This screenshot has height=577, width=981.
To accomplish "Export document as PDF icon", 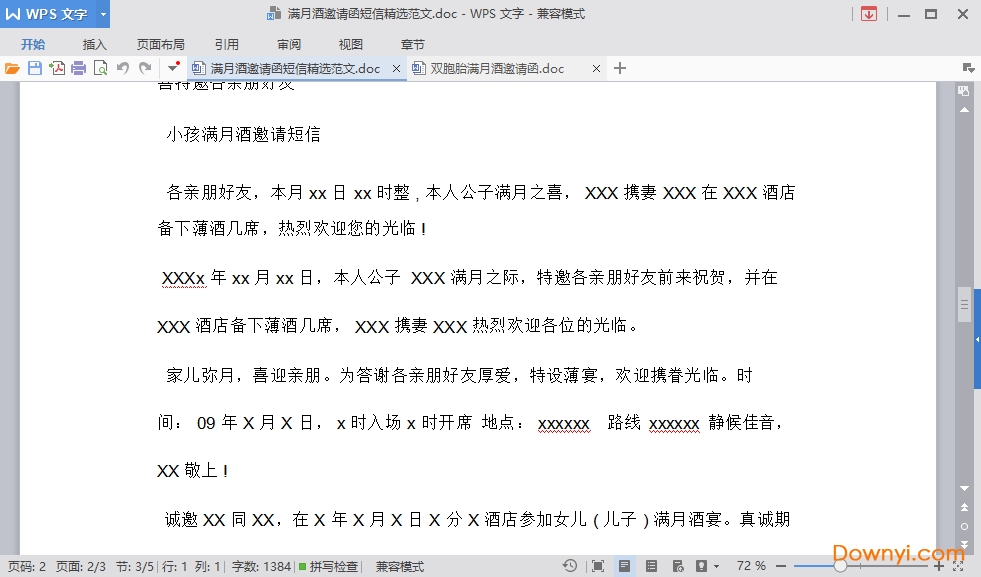I will pyautogui.click(x=57, y=68).
